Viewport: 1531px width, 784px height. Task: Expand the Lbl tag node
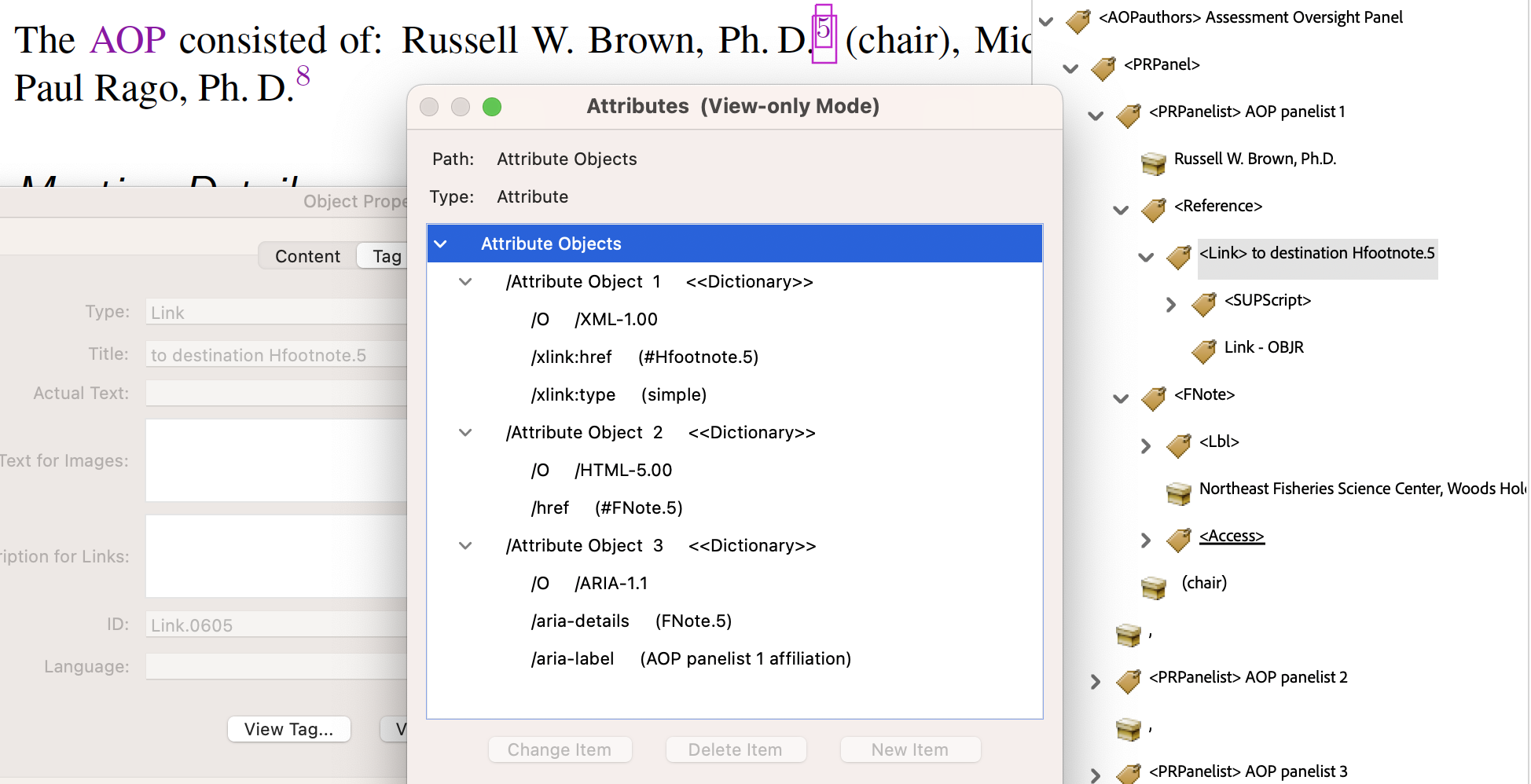1146,445
